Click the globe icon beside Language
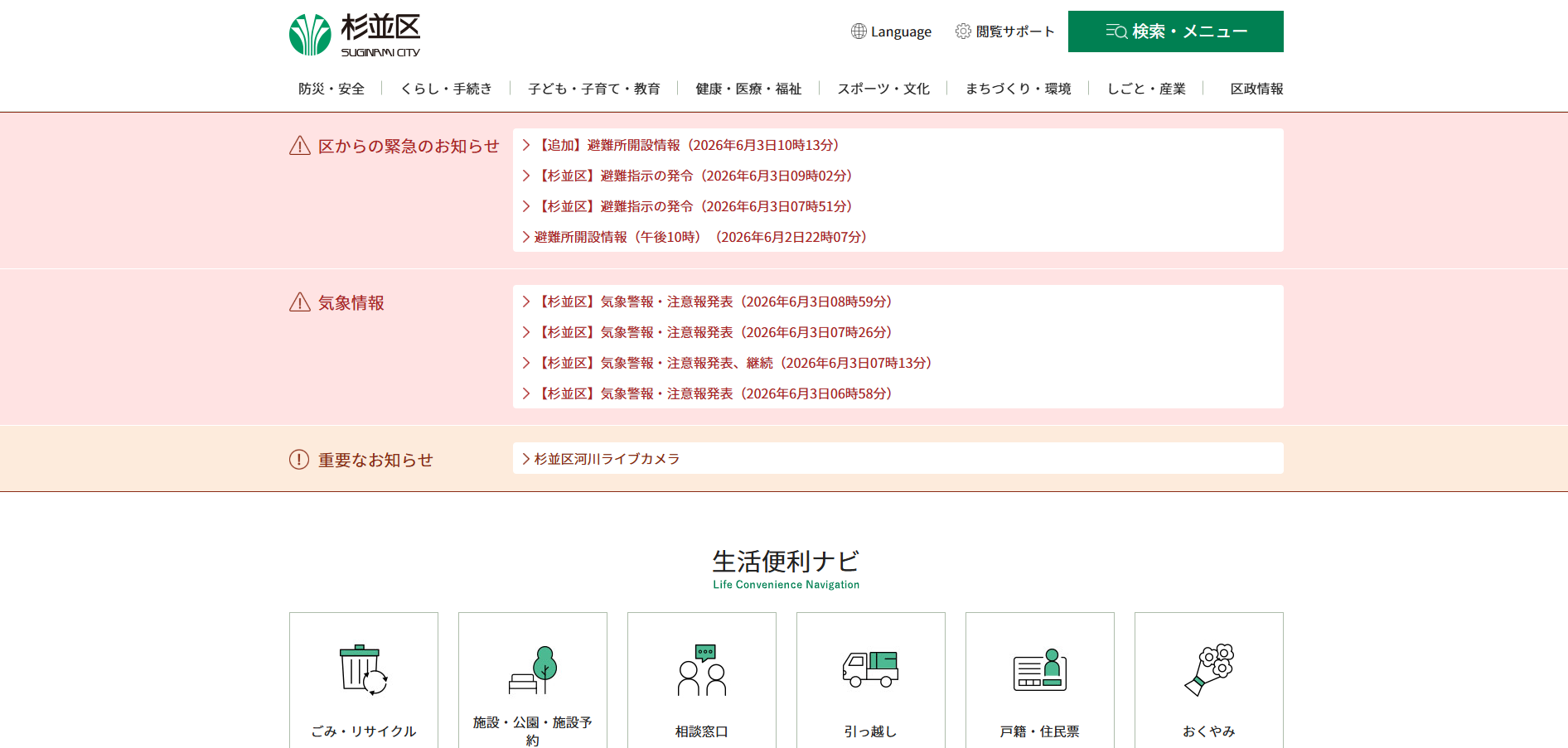Image resolution: width=1568 pixels, height=748 pixels. coord(859,31)
